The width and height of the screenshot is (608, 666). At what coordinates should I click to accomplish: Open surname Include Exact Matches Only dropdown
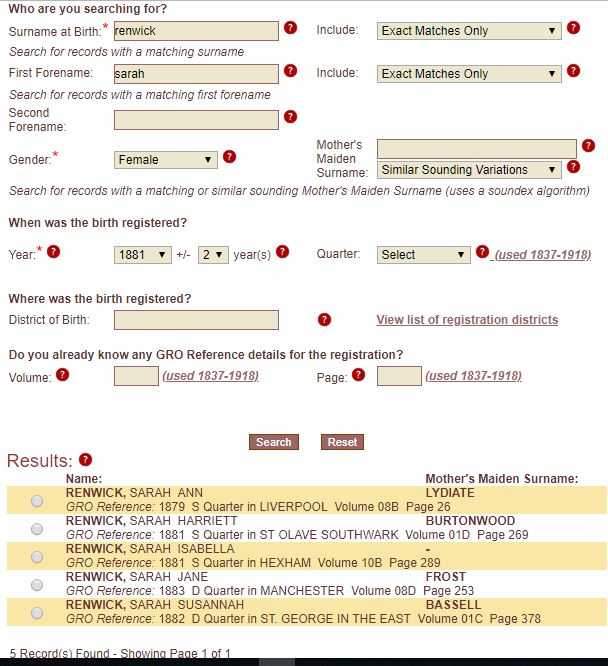469,31
